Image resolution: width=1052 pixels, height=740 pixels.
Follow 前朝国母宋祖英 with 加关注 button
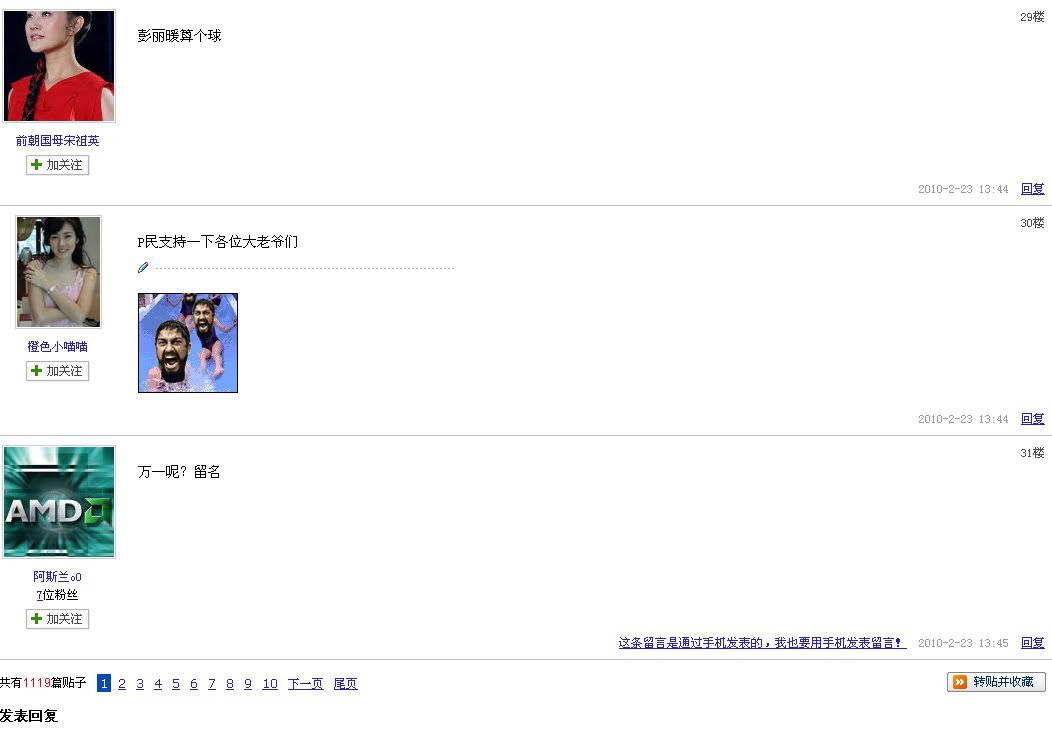coord(58,165)
